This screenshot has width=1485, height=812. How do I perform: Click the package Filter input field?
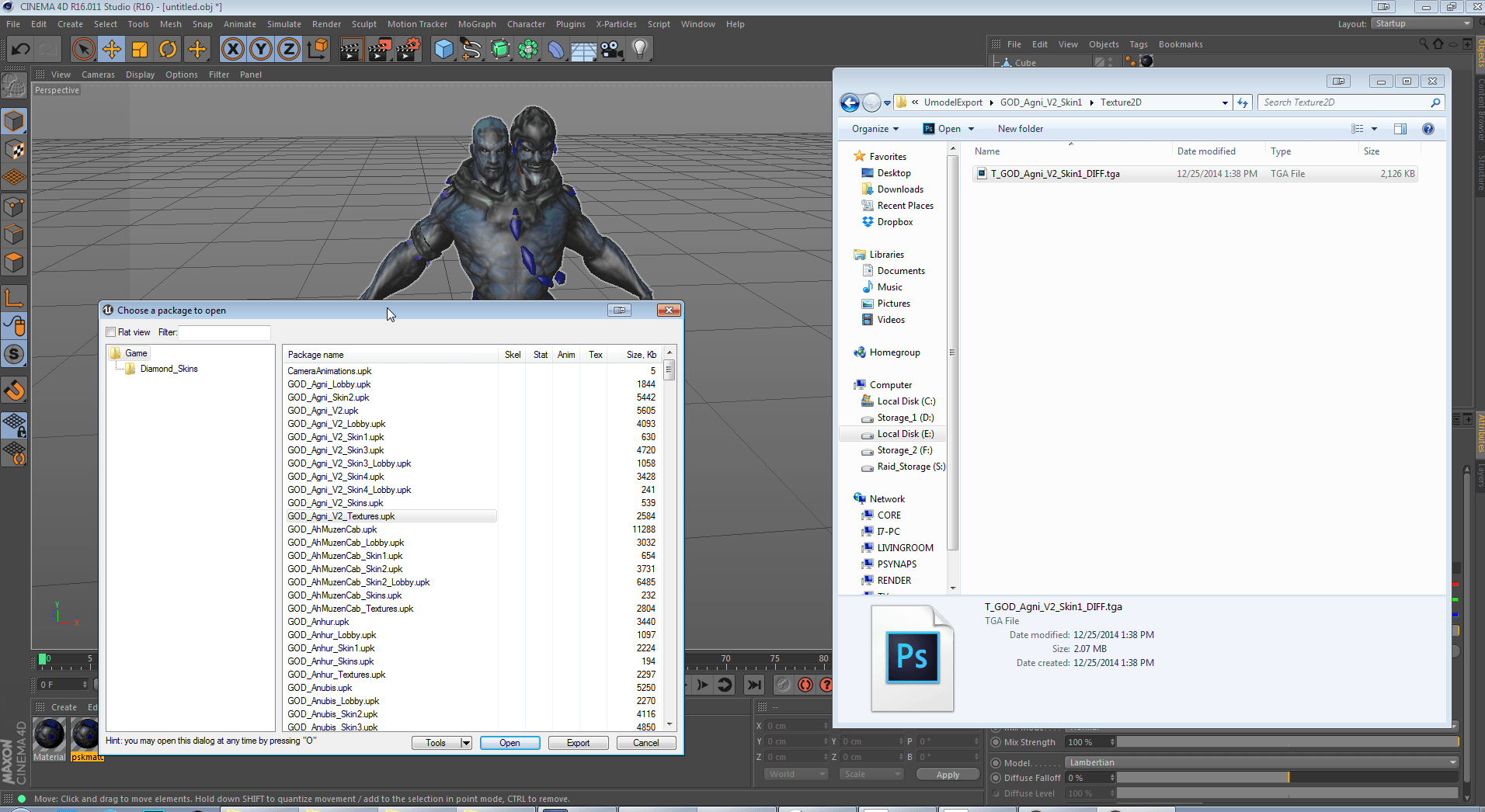coord(224,332)
